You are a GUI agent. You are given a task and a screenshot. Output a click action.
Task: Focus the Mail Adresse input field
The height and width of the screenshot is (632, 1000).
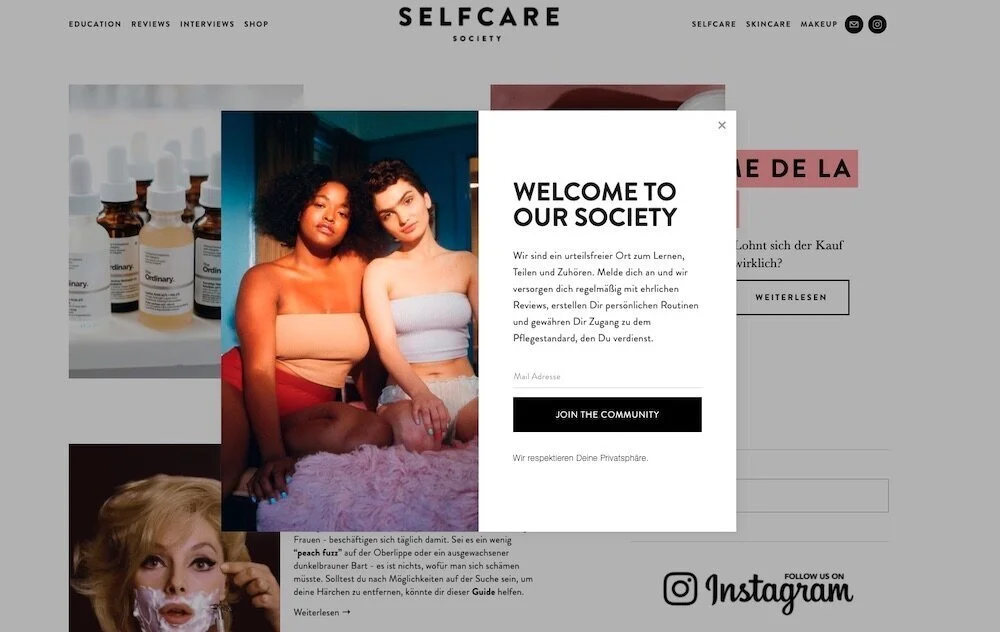point(607,377)
